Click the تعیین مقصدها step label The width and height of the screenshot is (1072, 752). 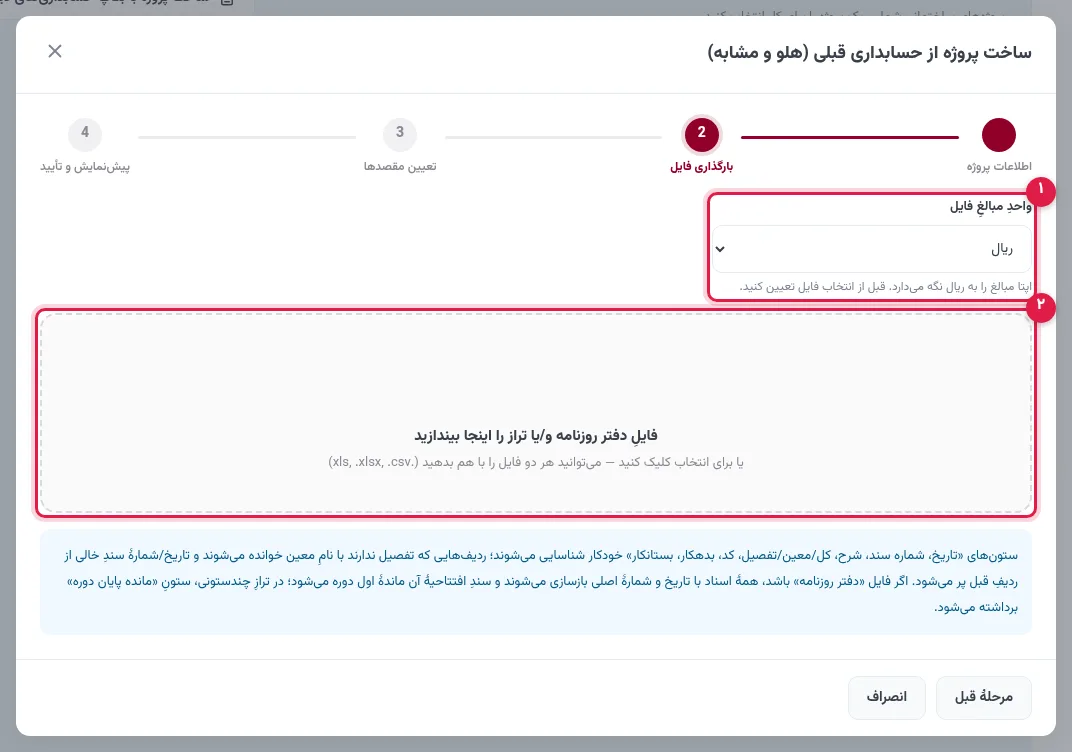pos(400,167)
